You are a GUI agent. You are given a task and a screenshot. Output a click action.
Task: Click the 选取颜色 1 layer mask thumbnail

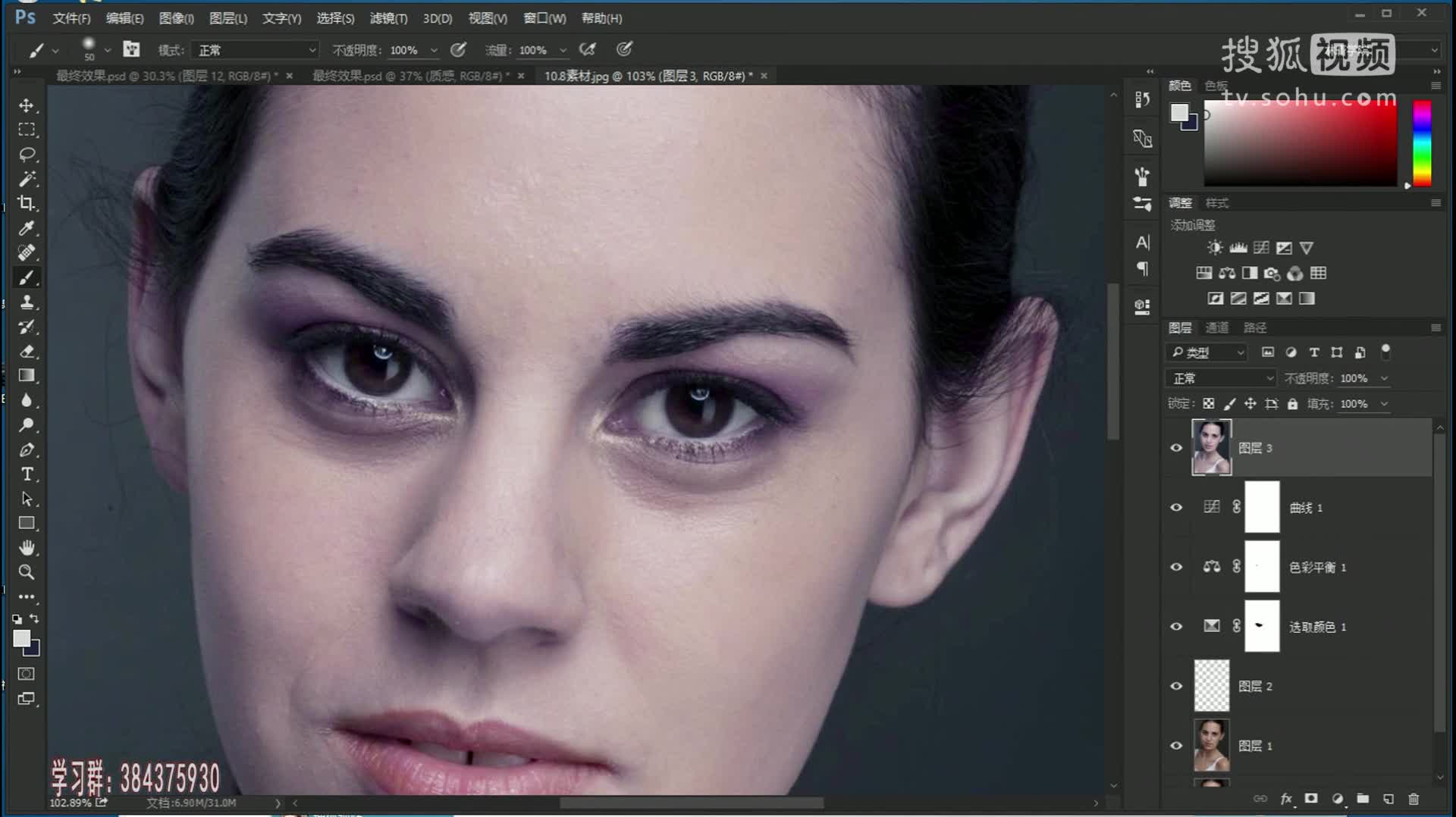(1262, 627)
